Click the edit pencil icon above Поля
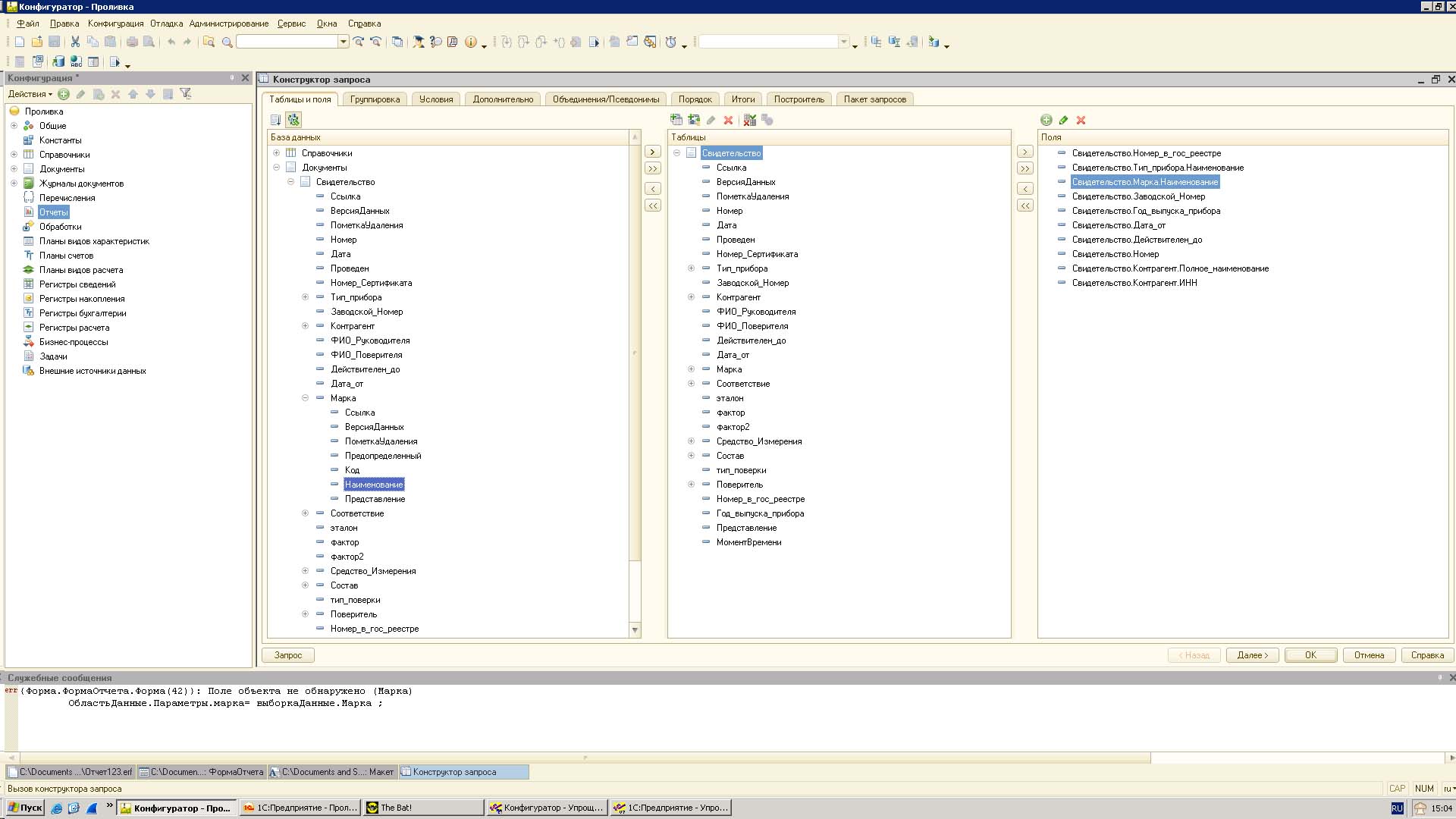This screenshot has height=819, width=1456. point(1064,120)
